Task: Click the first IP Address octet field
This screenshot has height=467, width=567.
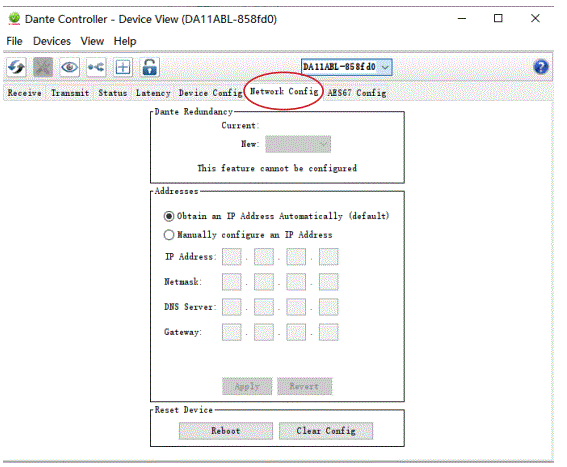Action: (x=231, y=257)
